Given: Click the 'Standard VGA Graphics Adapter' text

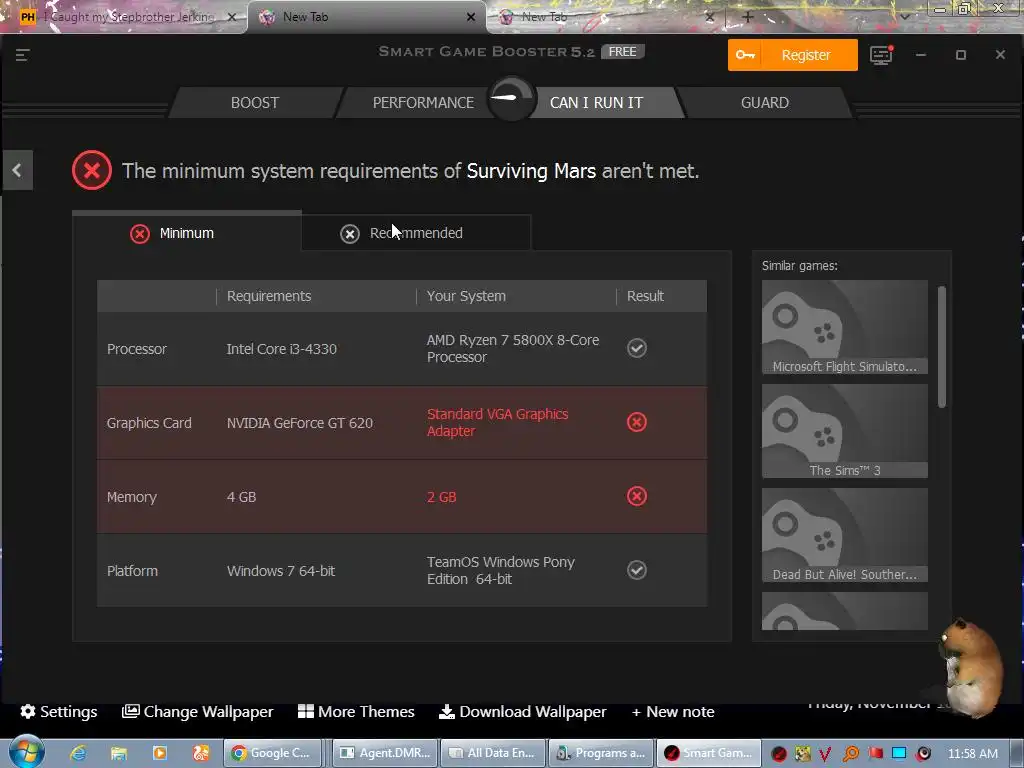Looking at the screenshot, I should [498, 423].
